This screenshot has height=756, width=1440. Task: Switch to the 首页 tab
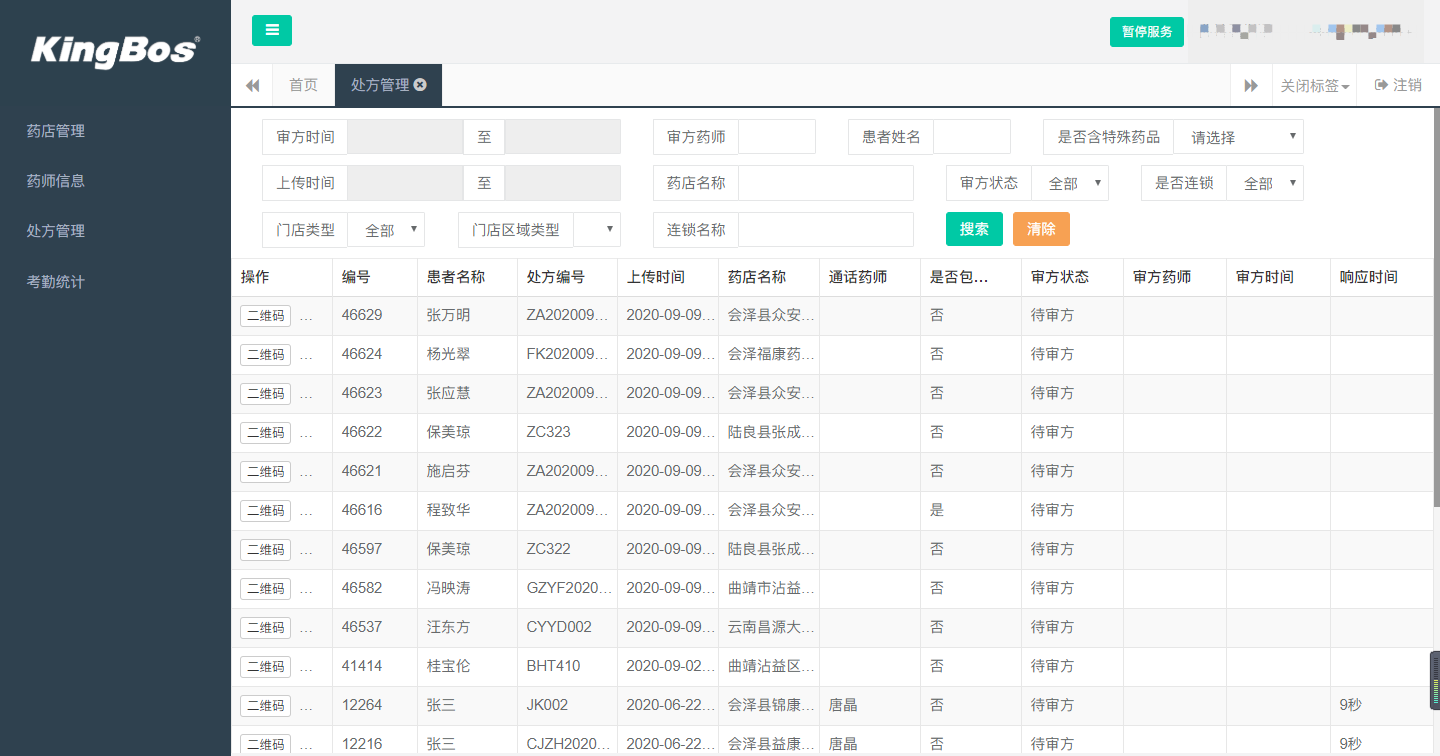(x=303, y=85)
